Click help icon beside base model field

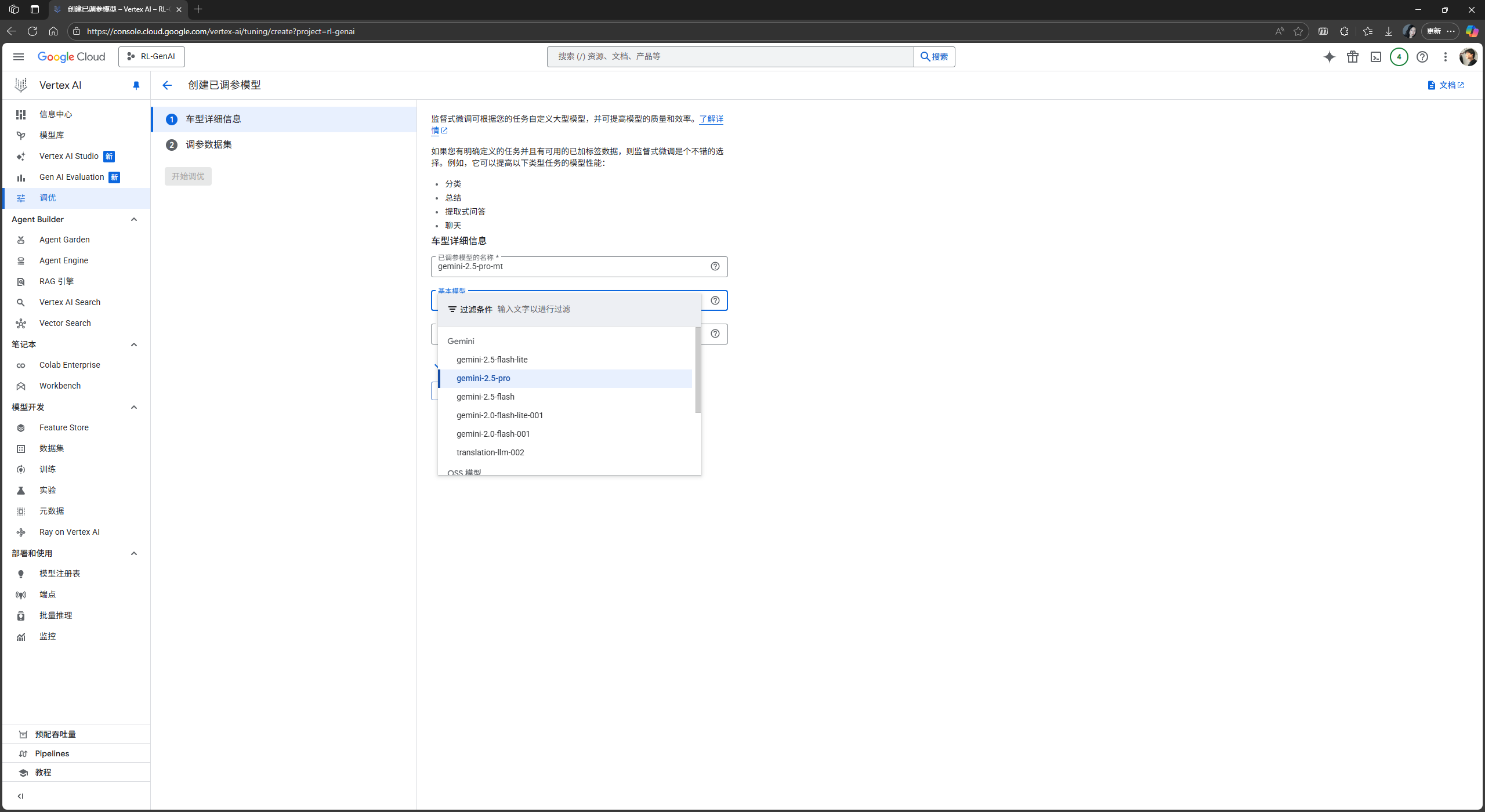pyautogui.click(x=715, y=300)
